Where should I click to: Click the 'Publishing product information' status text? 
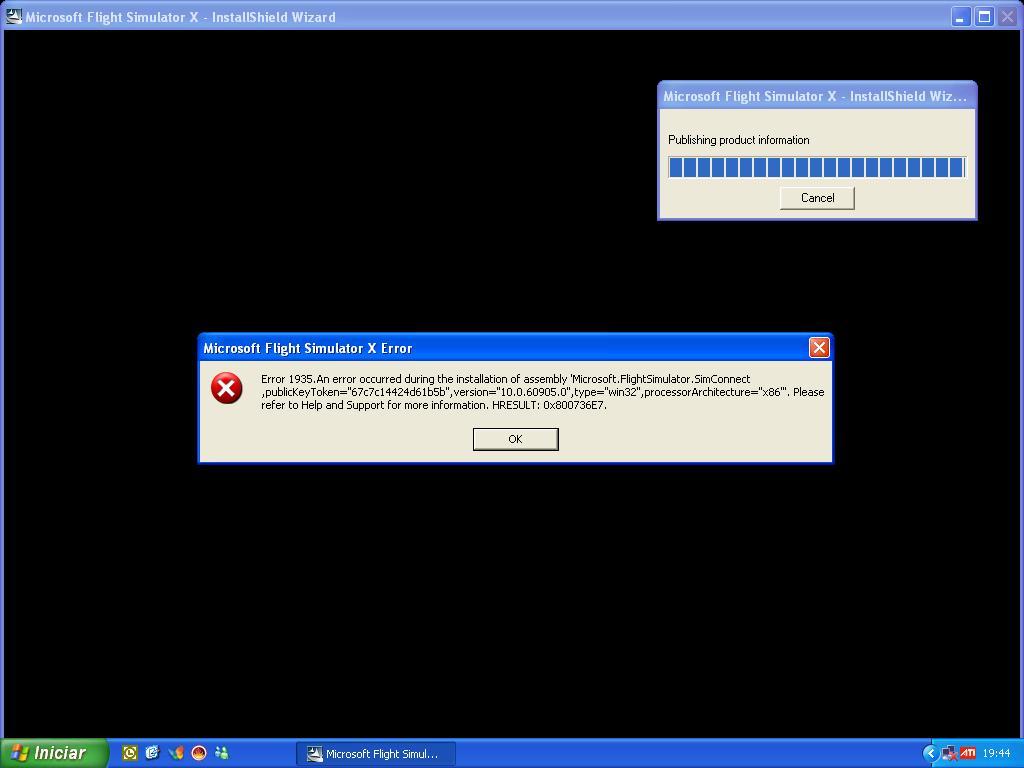click(739, 140)
